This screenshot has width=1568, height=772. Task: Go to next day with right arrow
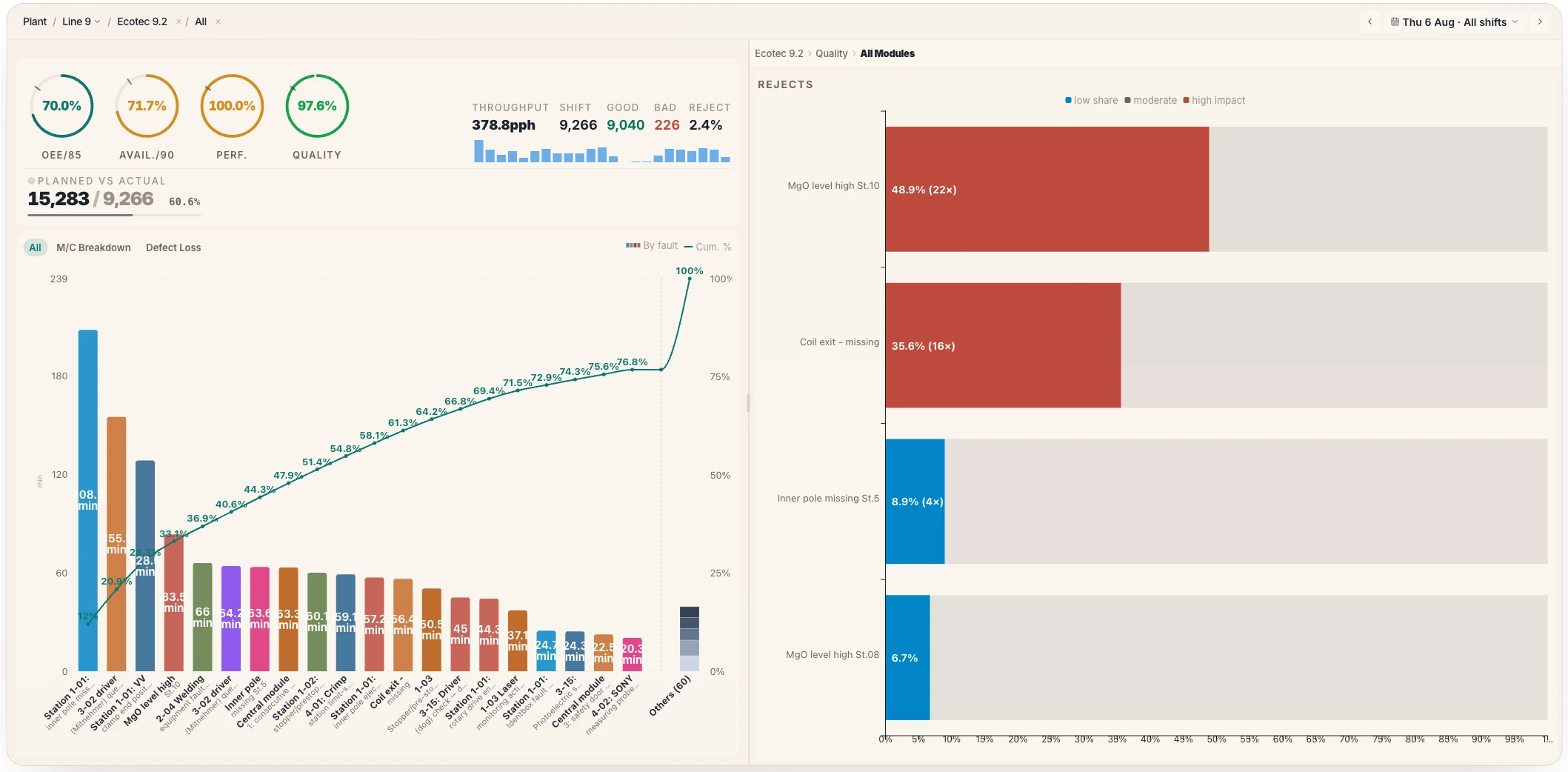click(x=1540, y=21)
